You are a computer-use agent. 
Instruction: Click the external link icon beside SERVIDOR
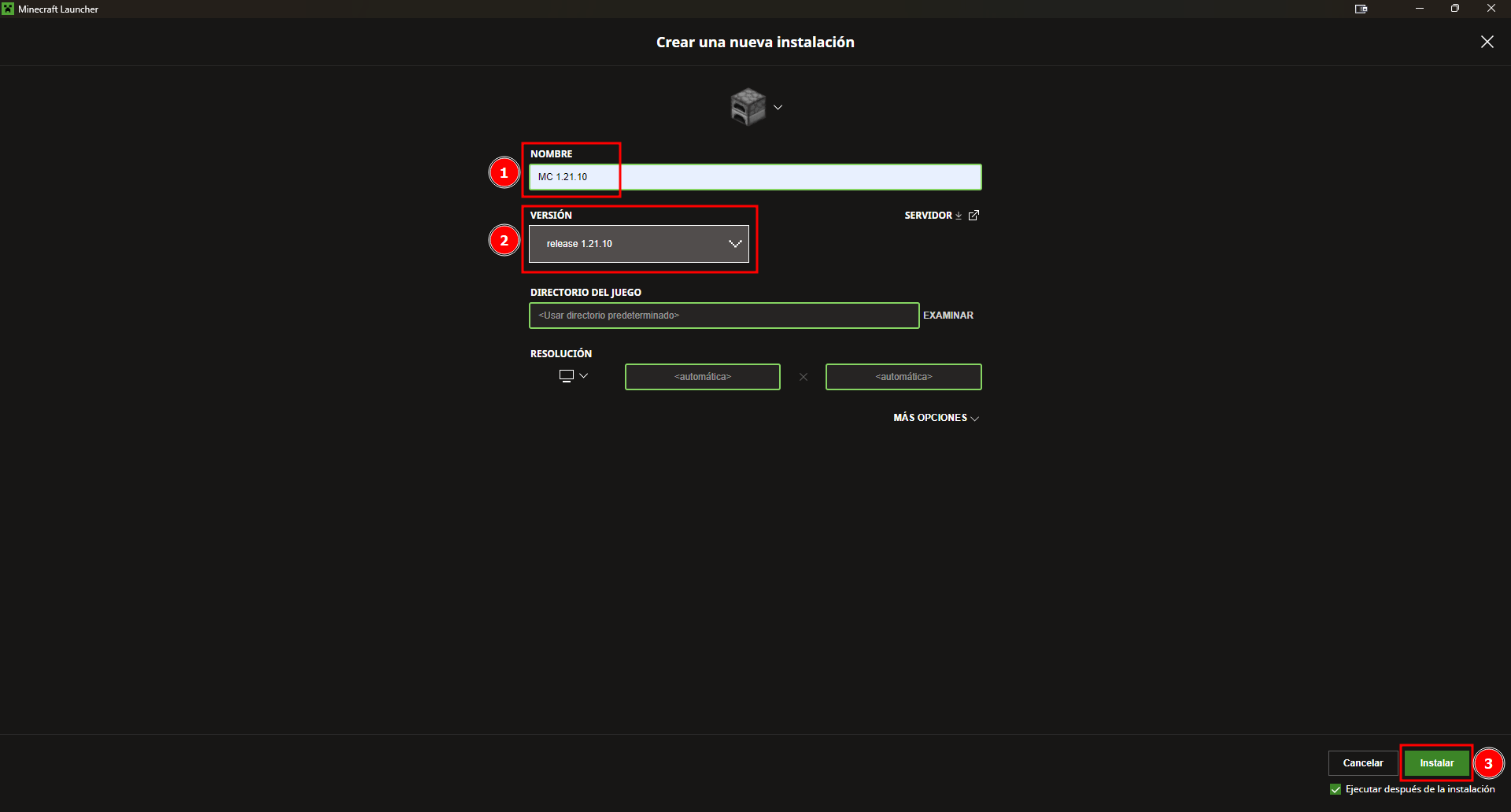[973, 216]
